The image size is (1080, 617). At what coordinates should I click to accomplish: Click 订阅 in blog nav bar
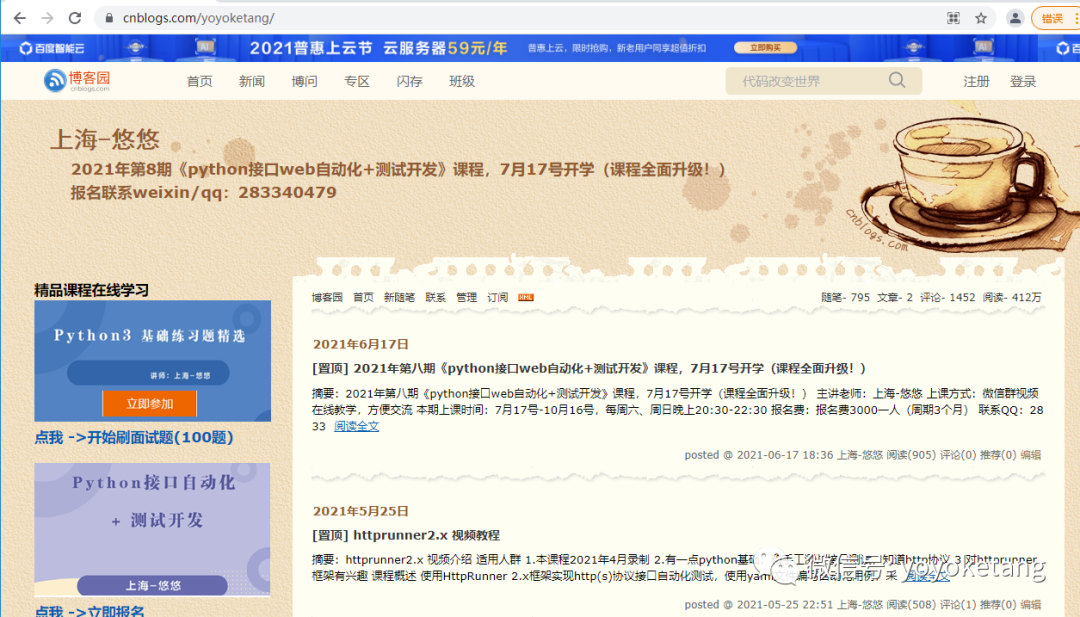pyautogui.click(x=497, y=297)
